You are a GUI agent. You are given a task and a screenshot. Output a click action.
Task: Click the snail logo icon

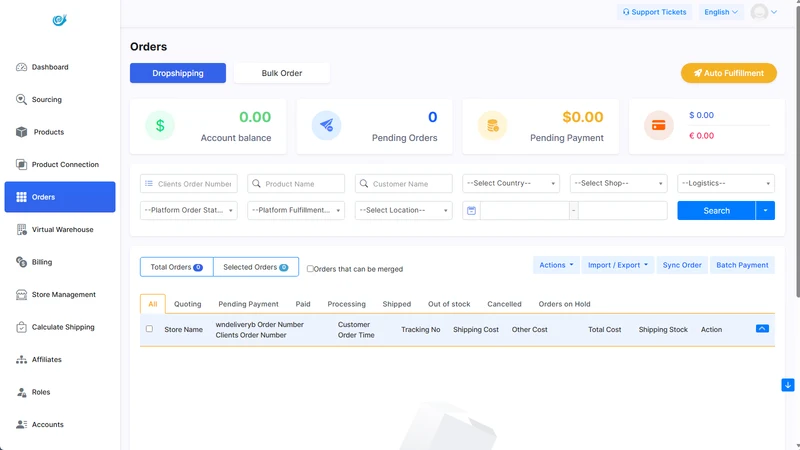(x=60, y=20)
